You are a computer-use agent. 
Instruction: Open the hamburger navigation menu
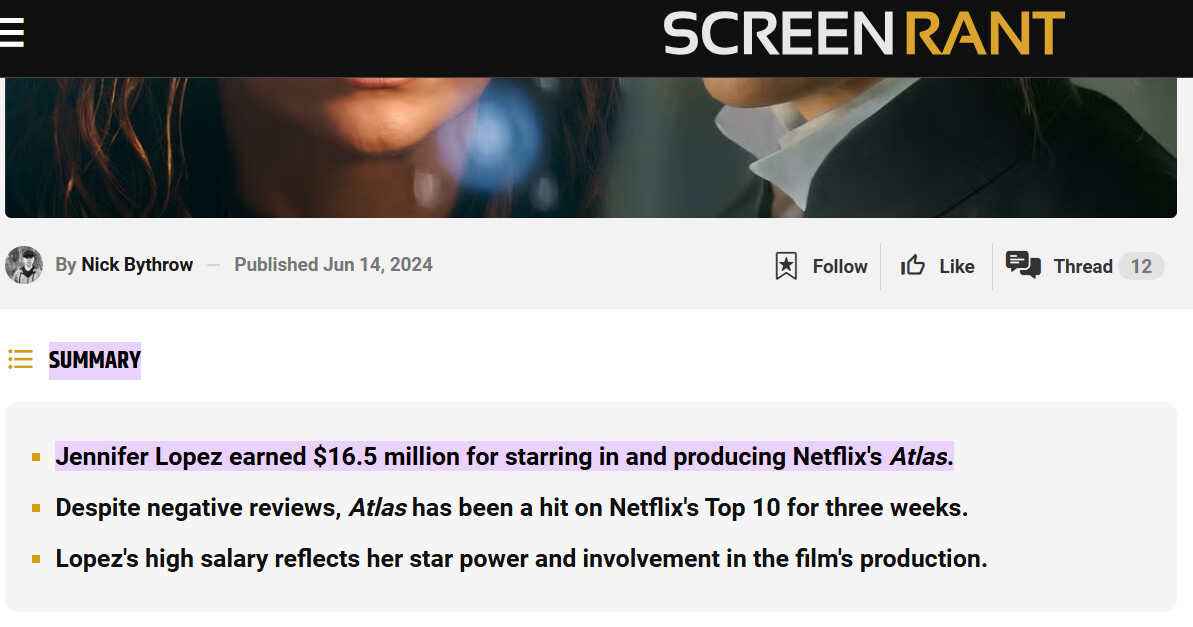[11, 33]
